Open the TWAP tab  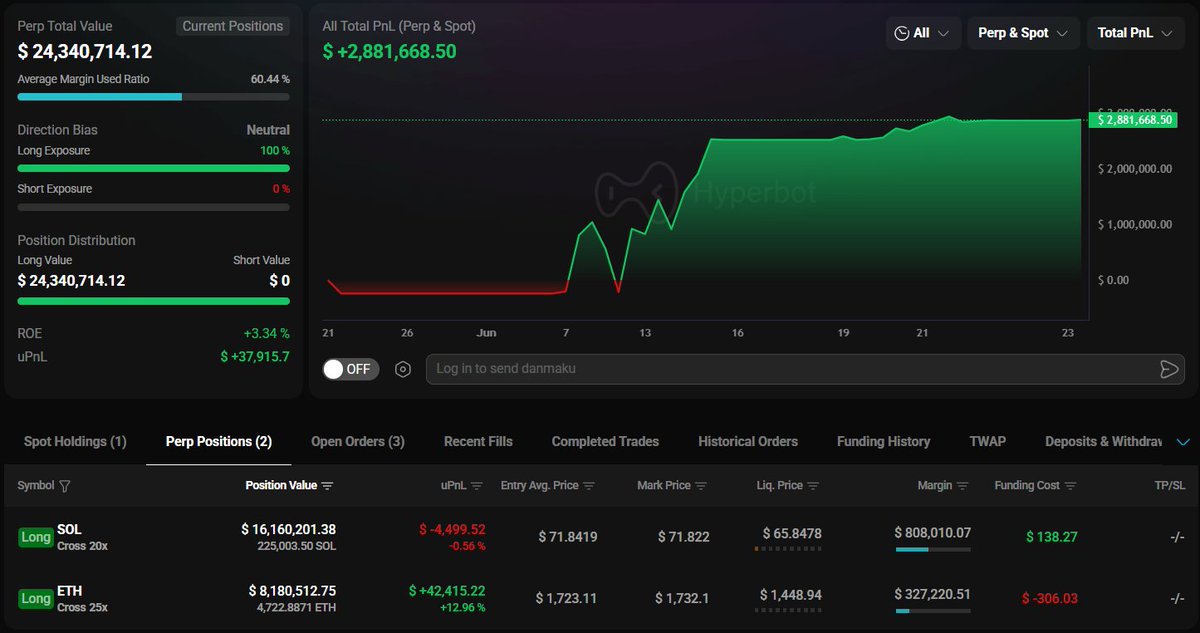pos(988,441)
